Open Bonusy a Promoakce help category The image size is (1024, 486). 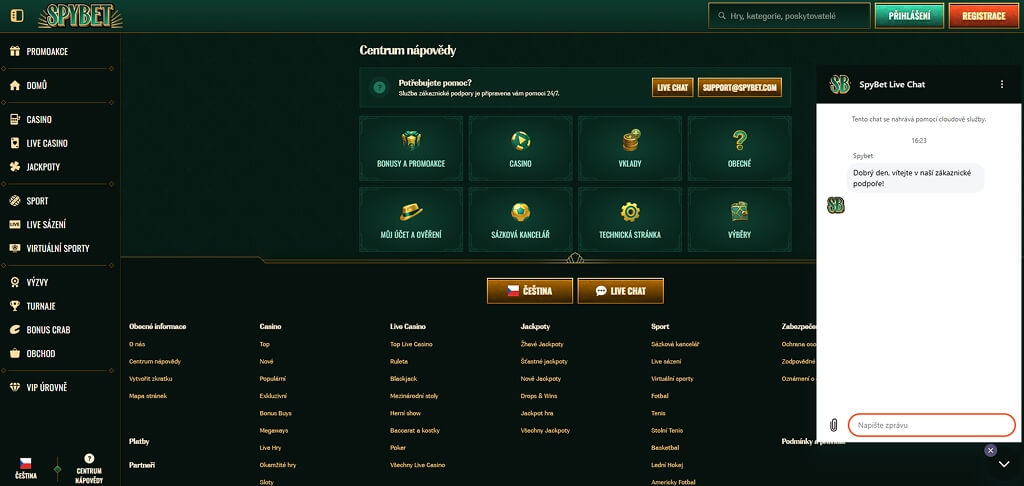point(411,148)
